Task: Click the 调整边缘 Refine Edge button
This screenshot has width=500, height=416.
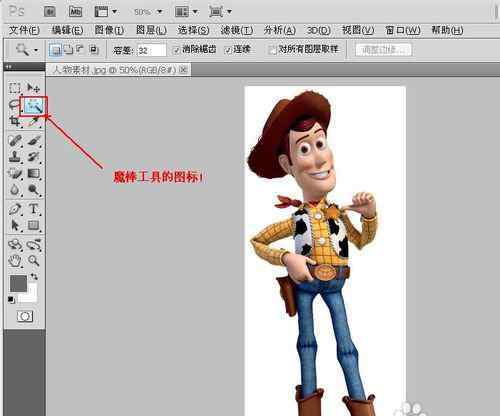Action: [383, 50]
